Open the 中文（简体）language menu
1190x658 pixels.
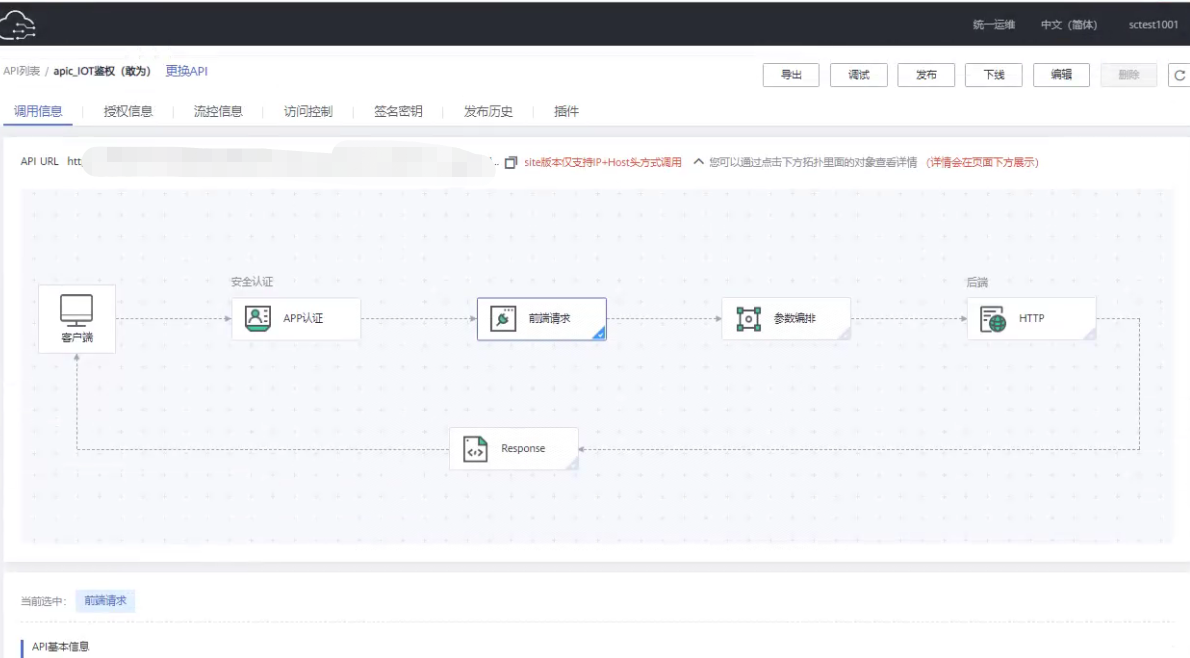(x=1069, y=25)
